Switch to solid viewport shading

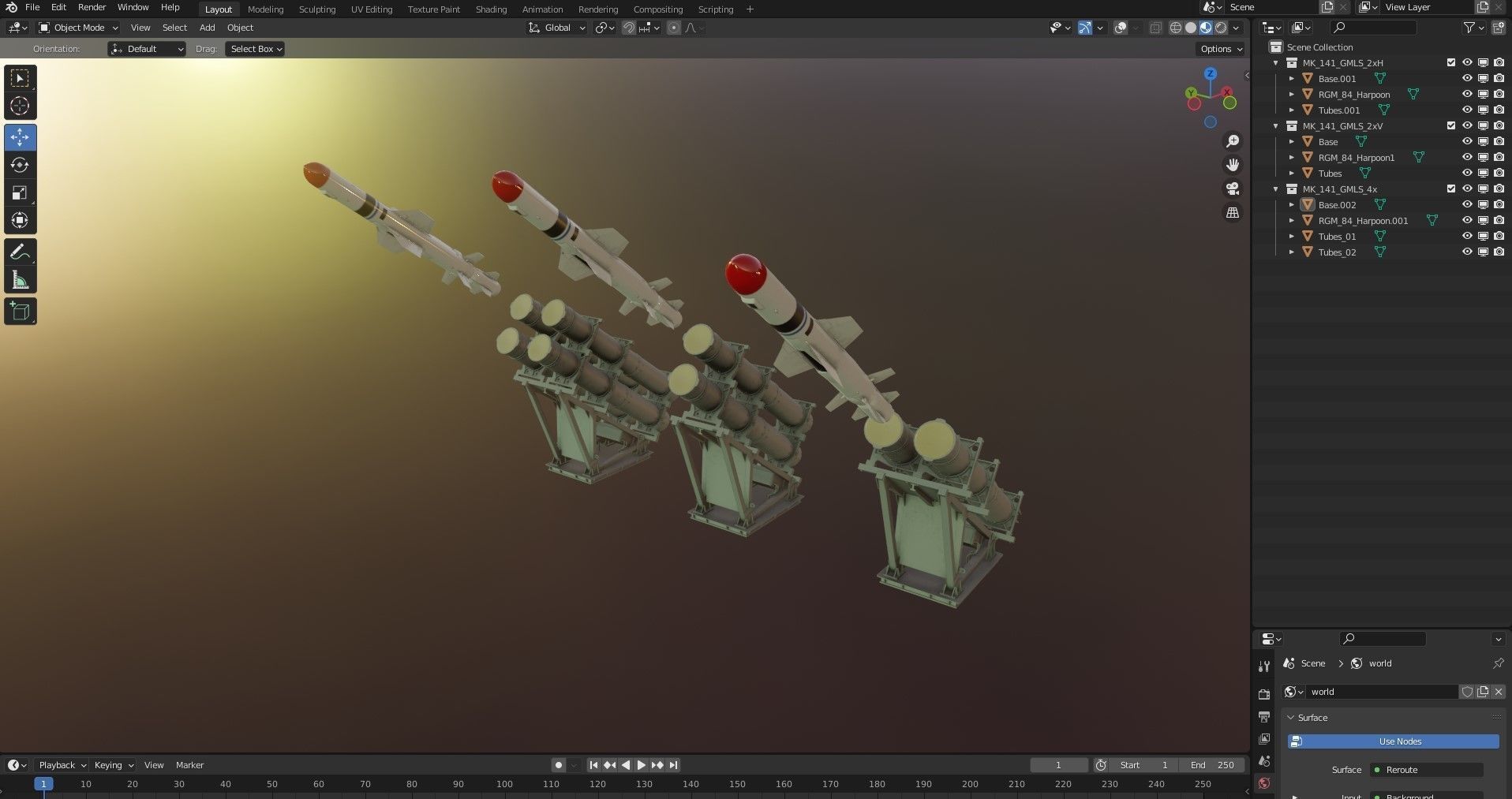(x=1191, y=28)
